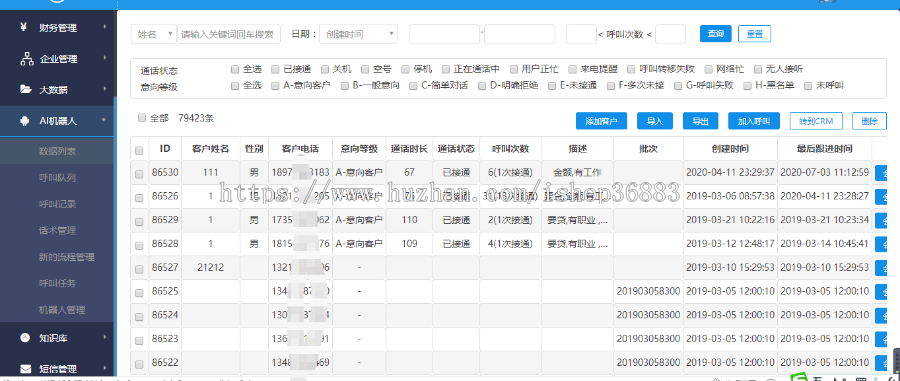The width and height of the screenshot is (900, 381).
Task: Tick the 已接通 call status checkbox
Action: click(276, 69)
